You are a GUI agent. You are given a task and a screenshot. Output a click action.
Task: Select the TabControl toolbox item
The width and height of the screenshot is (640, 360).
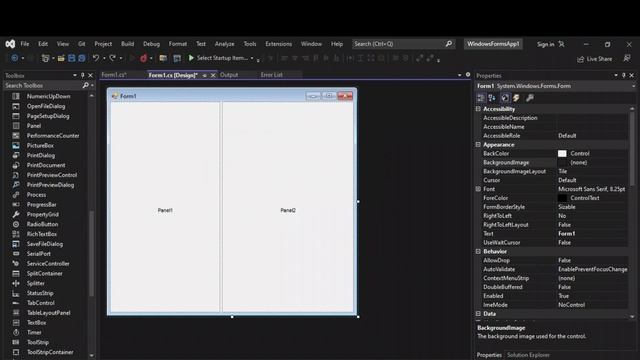pos(40,303)
